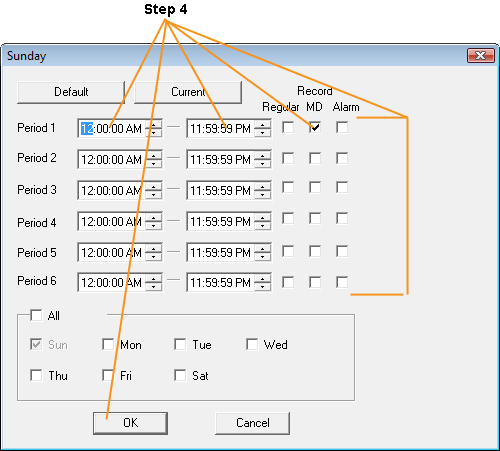Increase Period 1 start time with up arrow
500x451 pixels.
point(154,125)
